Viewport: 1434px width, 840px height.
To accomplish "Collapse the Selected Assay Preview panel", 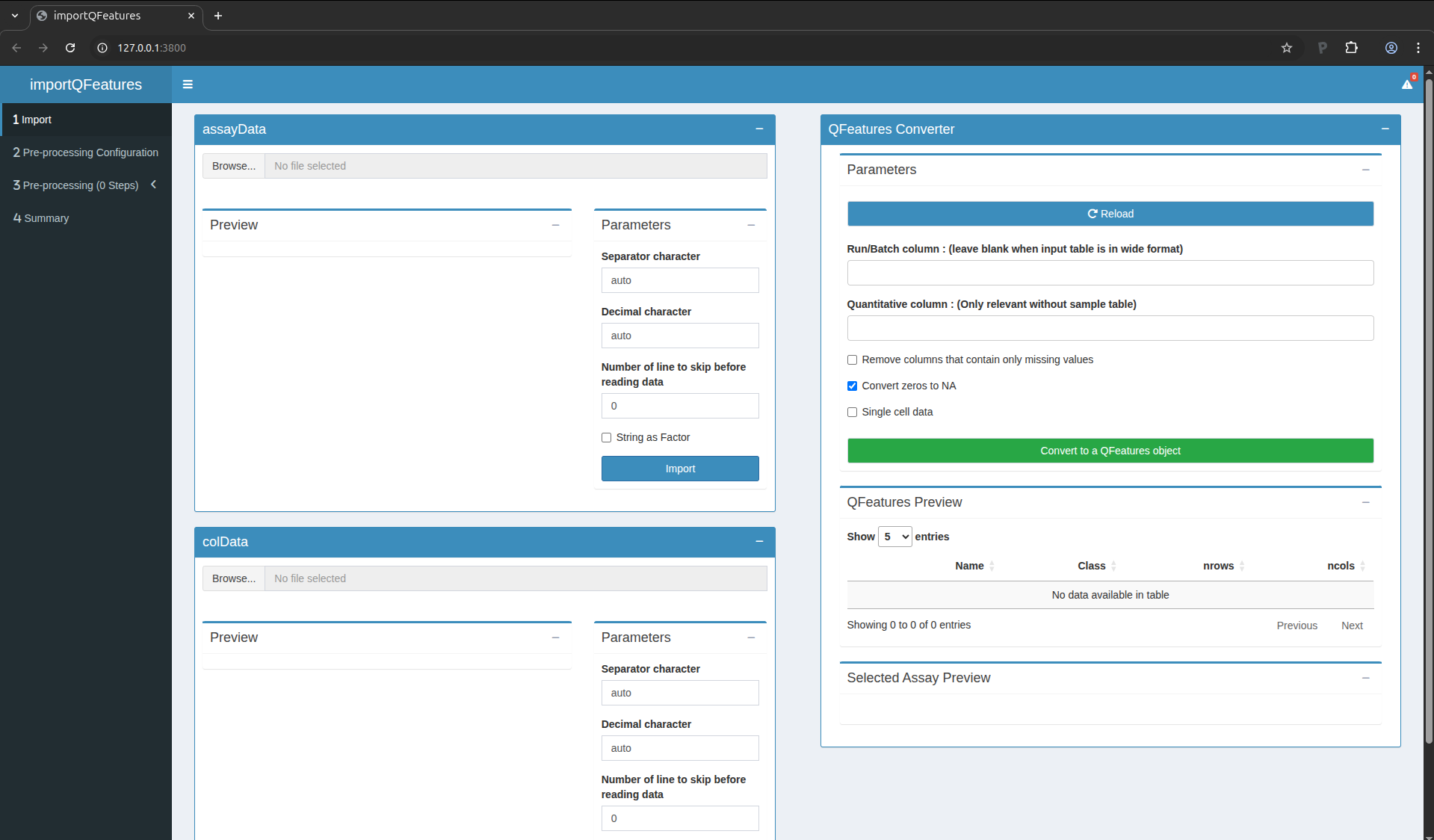I will click(x=1366, y=678).
